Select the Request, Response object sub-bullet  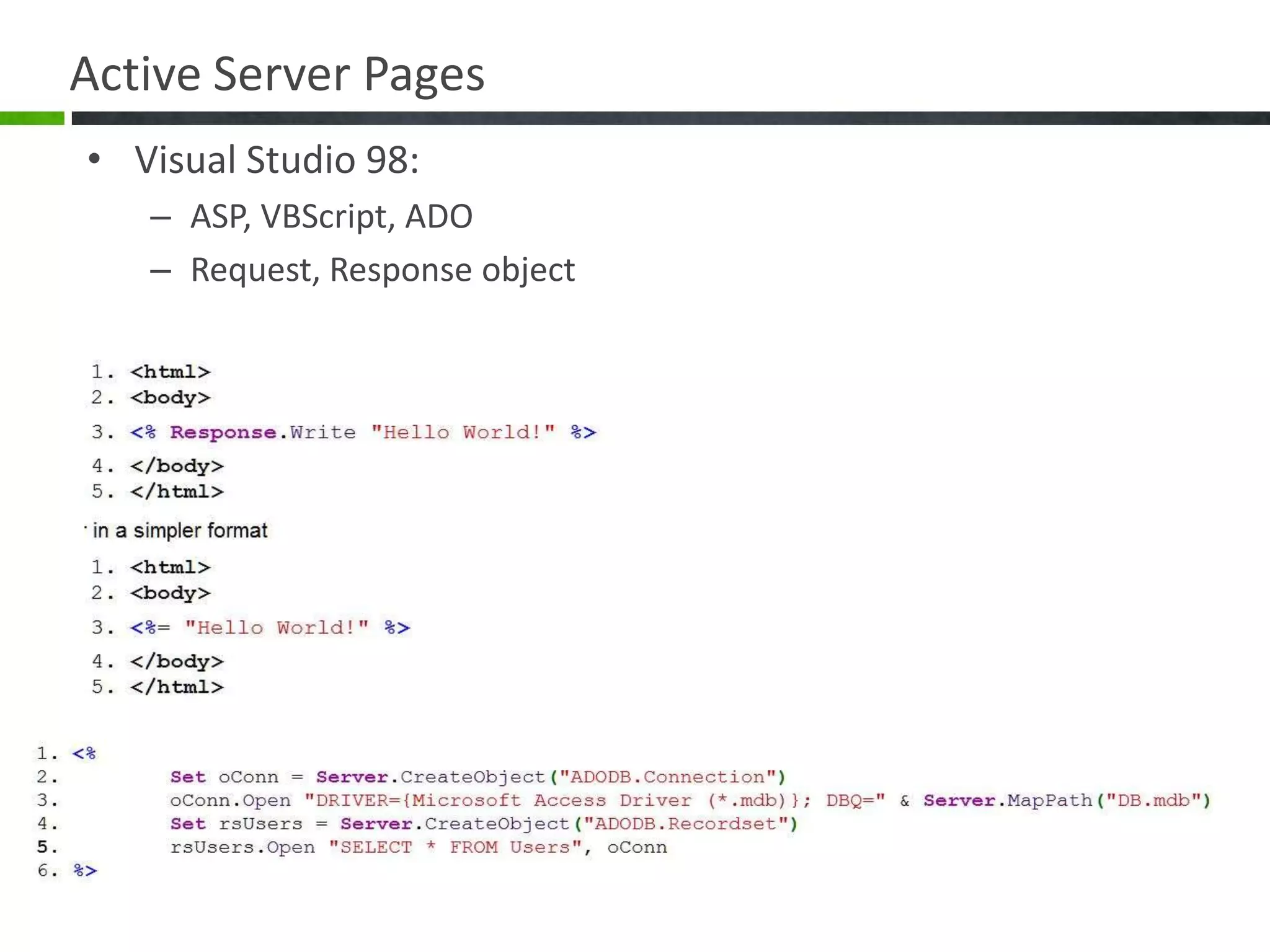382,270
